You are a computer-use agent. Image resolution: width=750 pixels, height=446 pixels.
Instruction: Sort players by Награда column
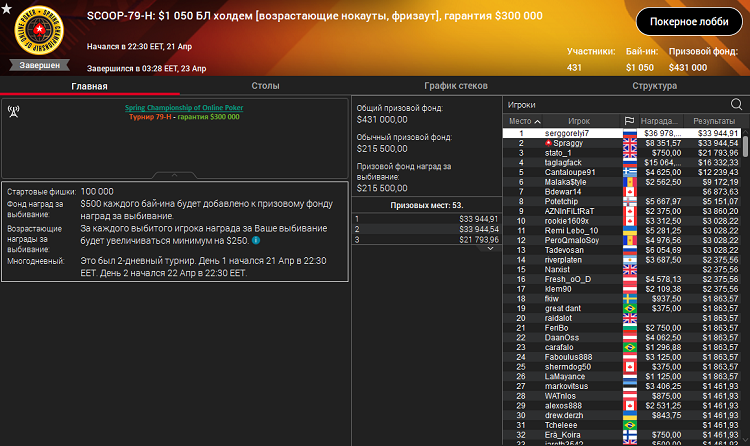coord(659,121)
